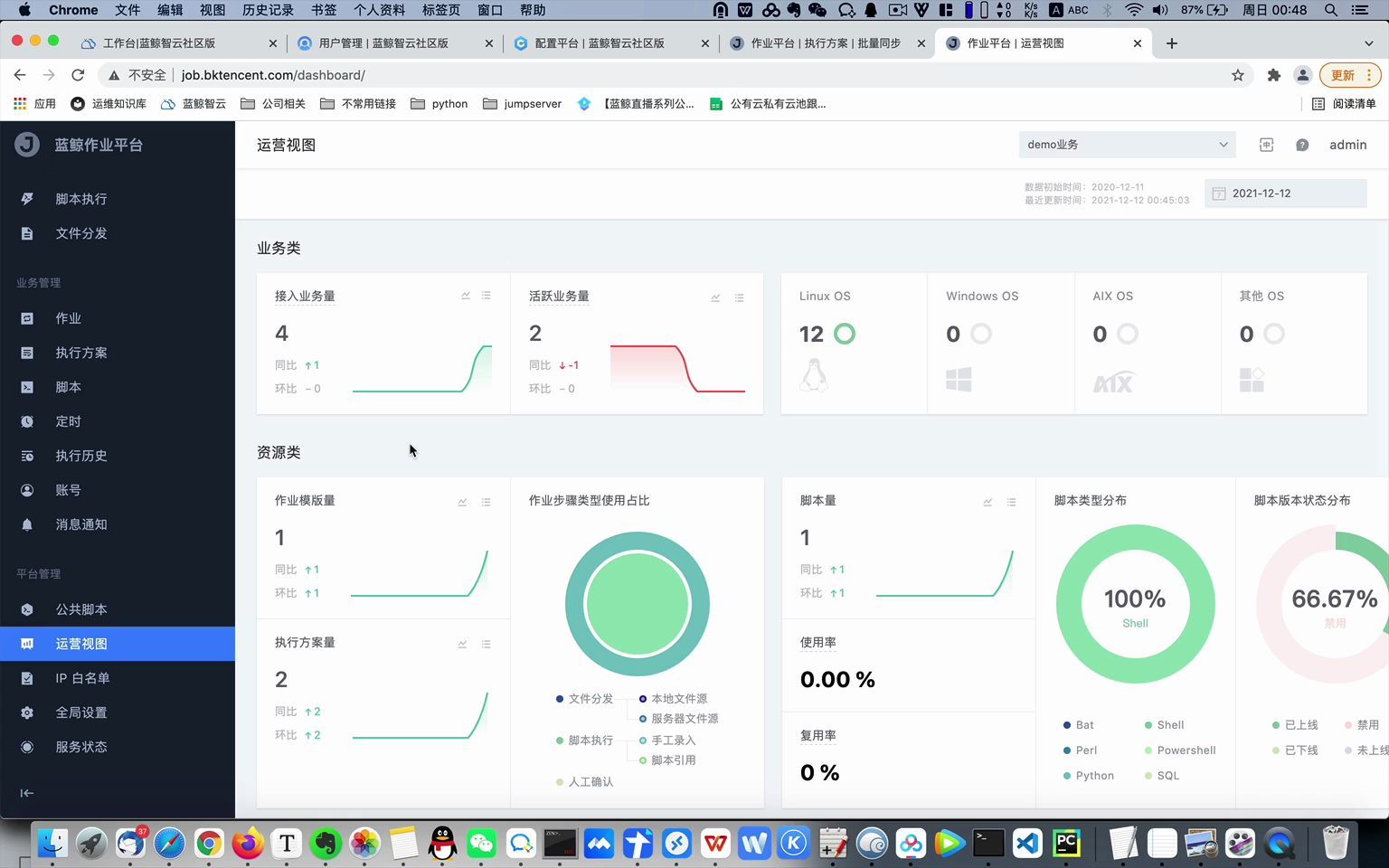Reload the current page
This screenshot has height=868, width=1389.
(x=78, y=75)
